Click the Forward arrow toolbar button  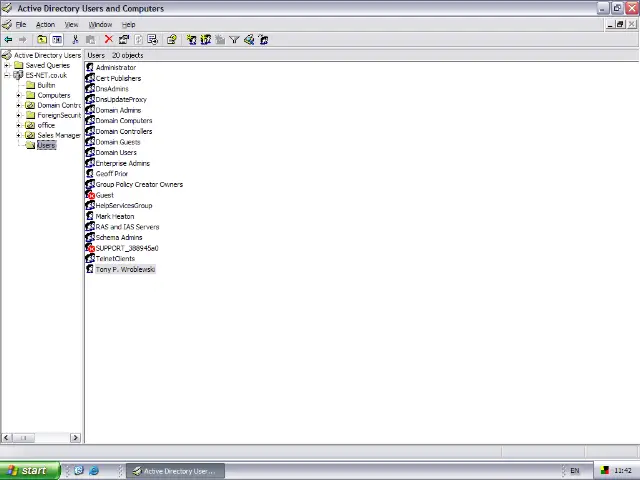(x=22, y=40)
